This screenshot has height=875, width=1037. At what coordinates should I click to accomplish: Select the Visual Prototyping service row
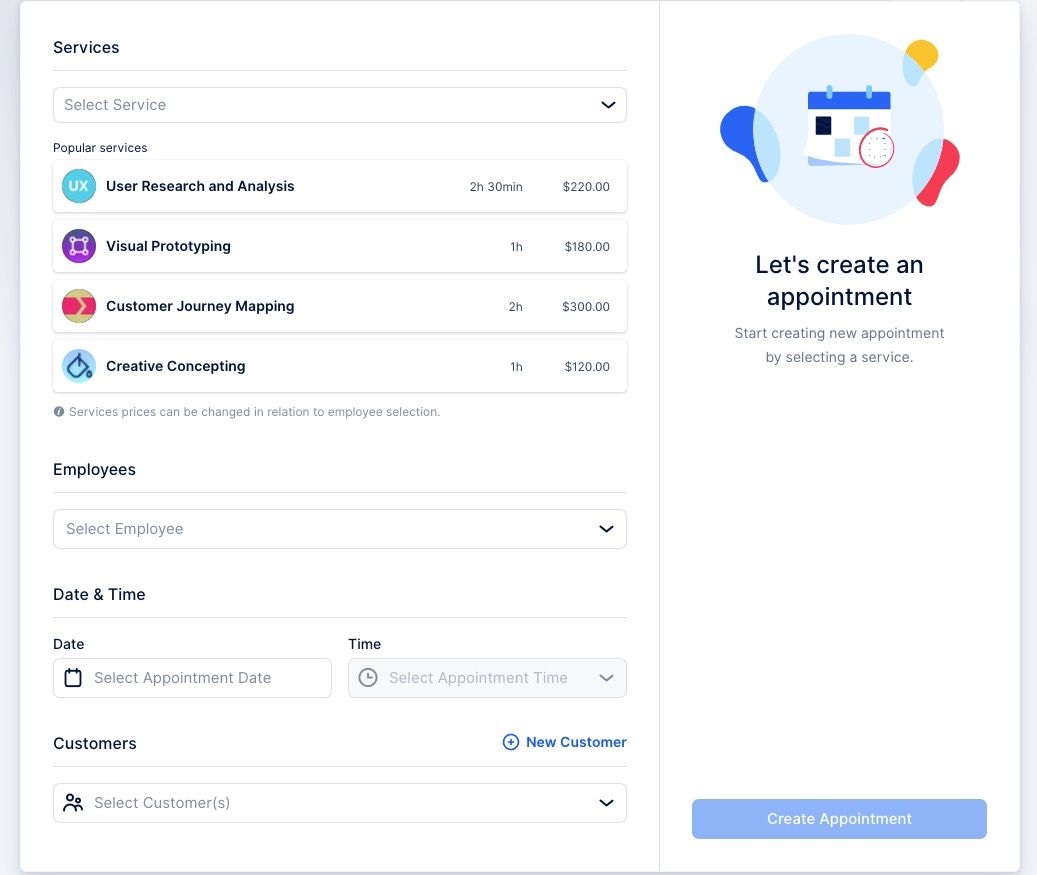tap(340, 246)
